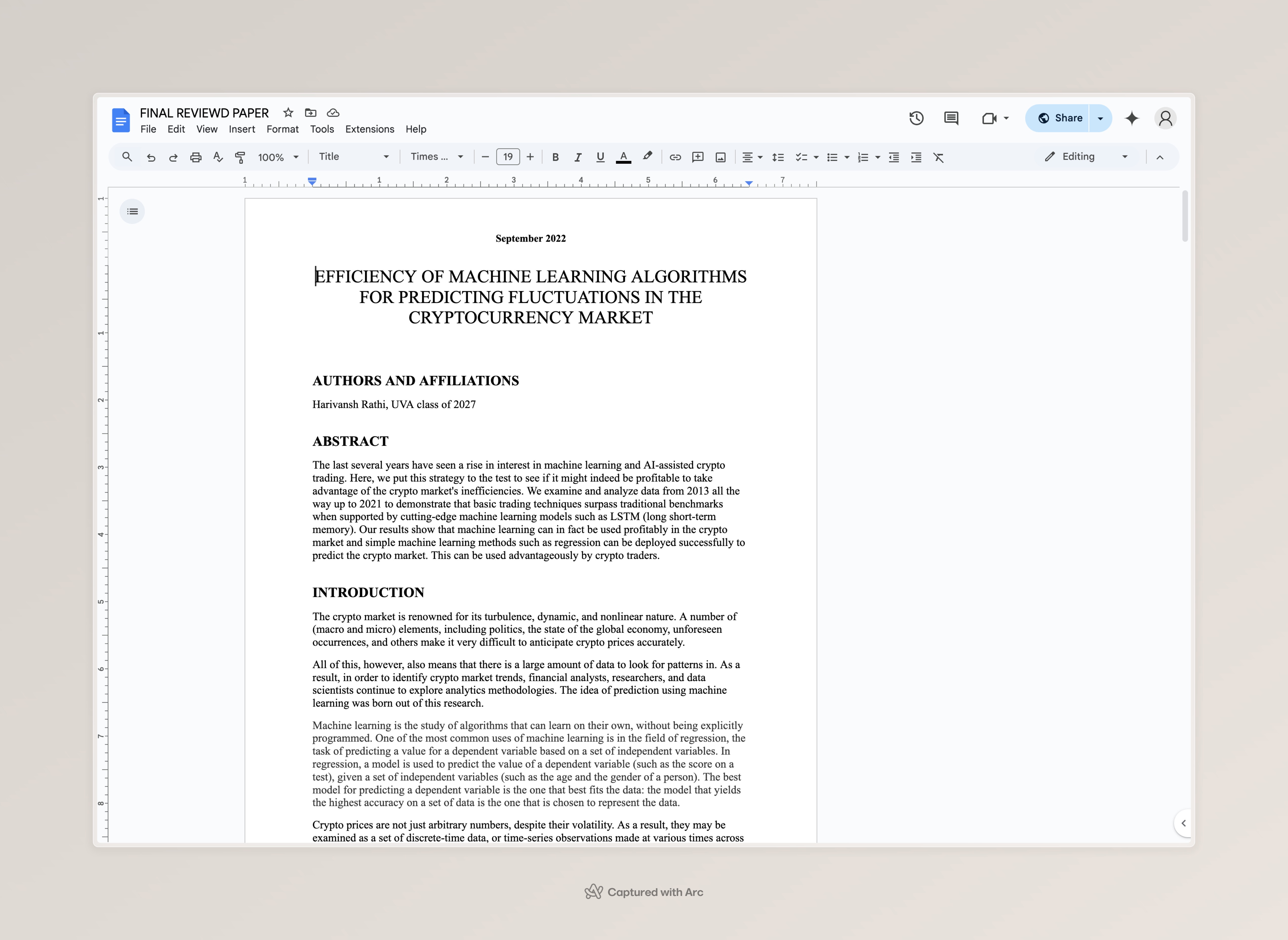Show document outline sidebar button

[x=132, y=212]
